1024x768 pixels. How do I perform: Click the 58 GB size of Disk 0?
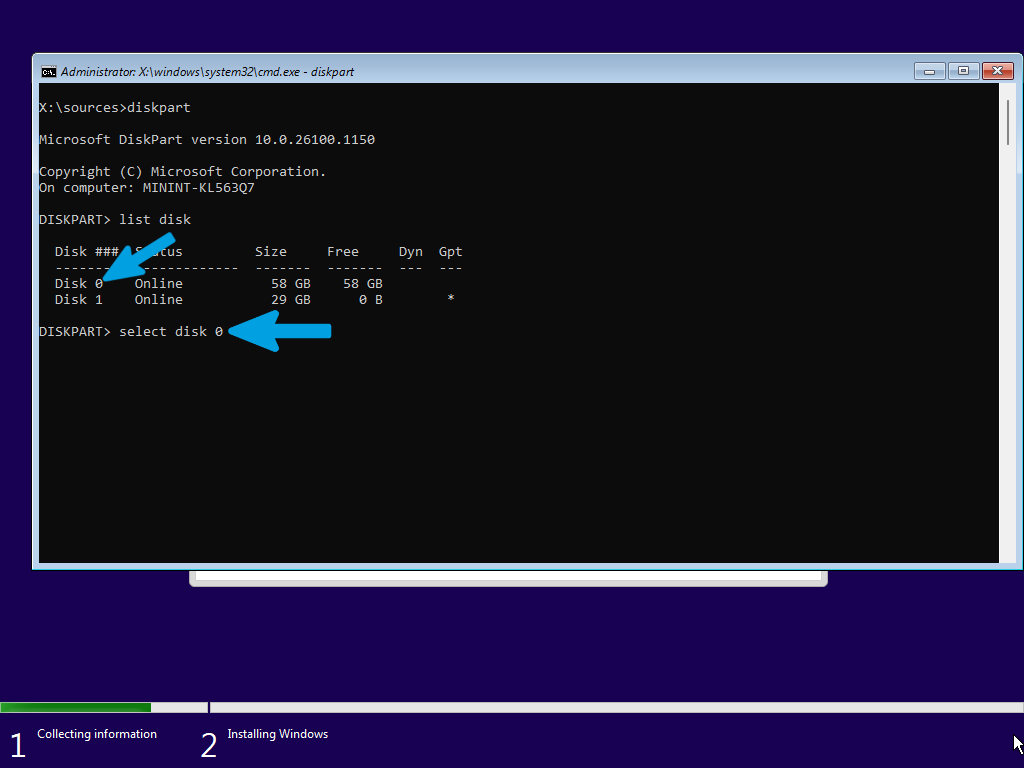tap(291, 284)
